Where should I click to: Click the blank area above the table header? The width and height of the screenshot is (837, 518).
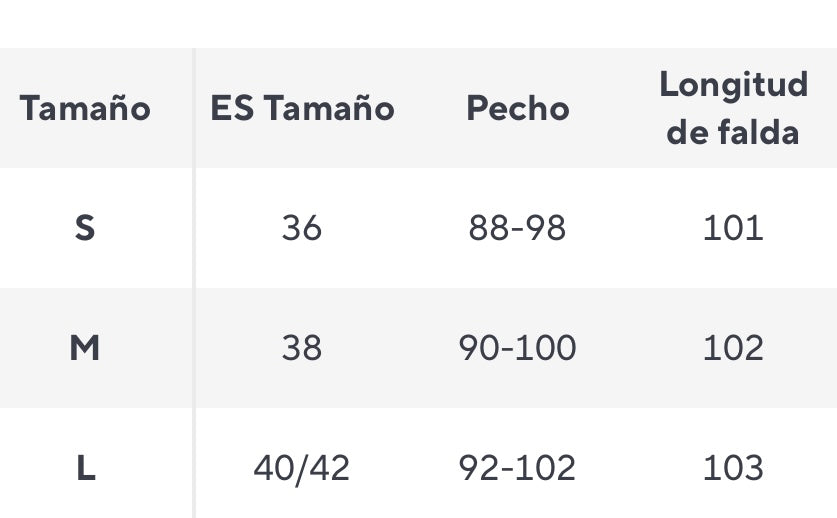[418, 24]
